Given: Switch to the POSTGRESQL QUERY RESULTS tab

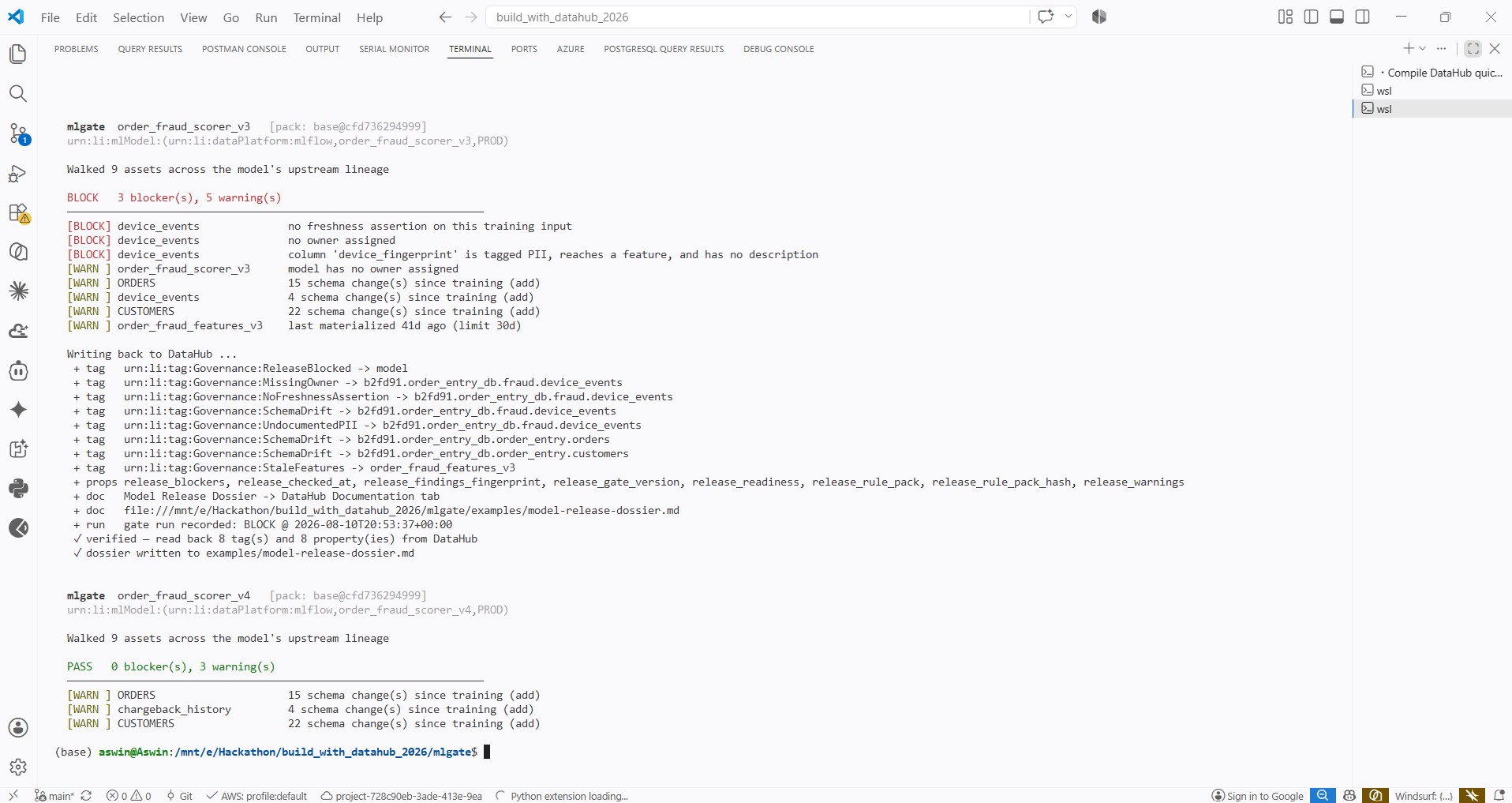Looking at the screenshot, I should tap(664, 49).
